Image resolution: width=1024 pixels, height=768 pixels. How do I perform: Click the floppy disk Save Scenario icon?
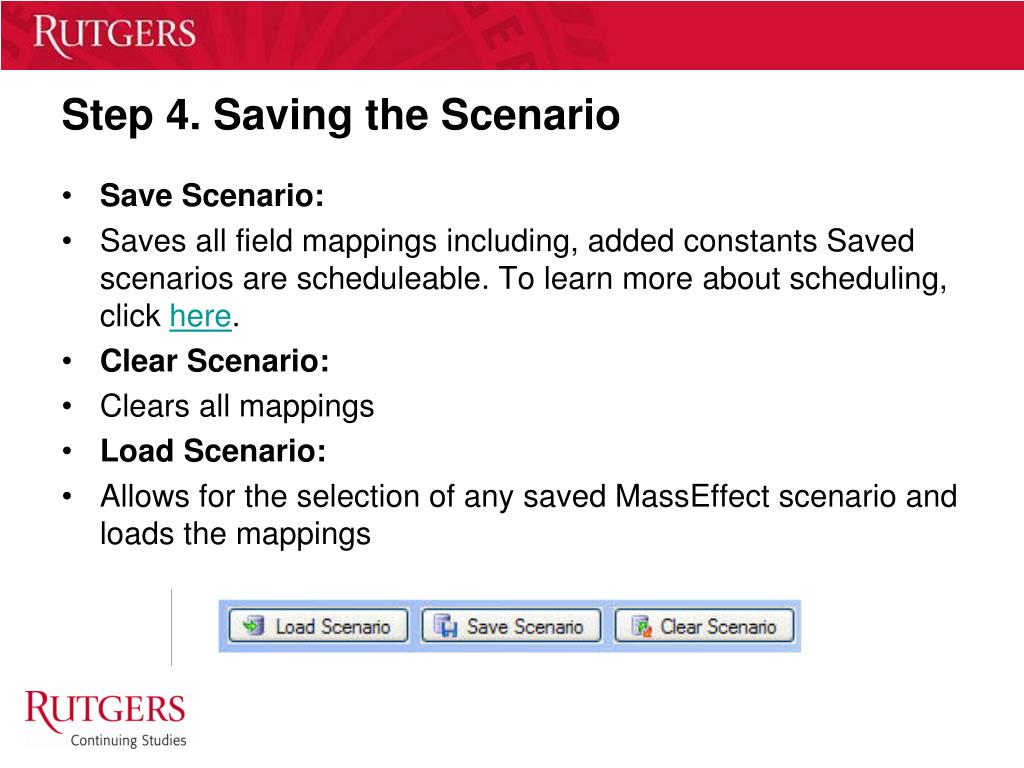[x=445, y=626]
